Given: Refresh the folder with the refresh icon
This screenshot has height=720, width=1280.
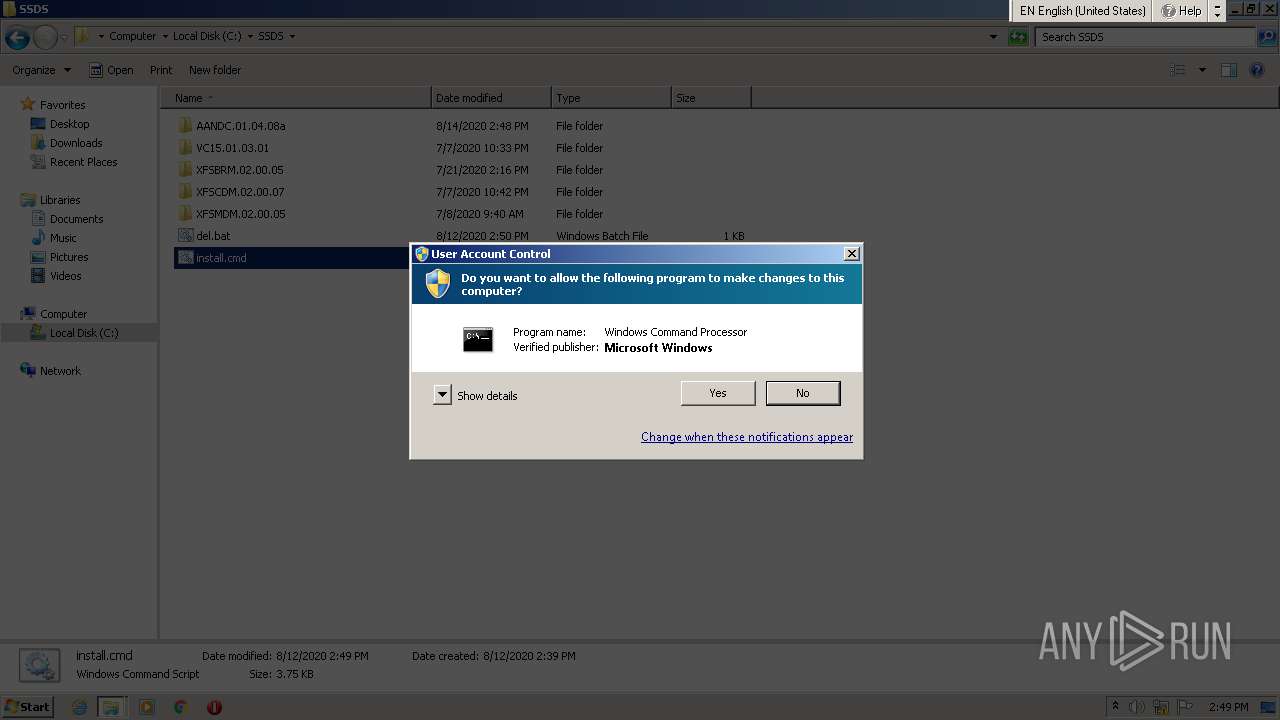Looking at the screenshot, I should (1018, 37).
